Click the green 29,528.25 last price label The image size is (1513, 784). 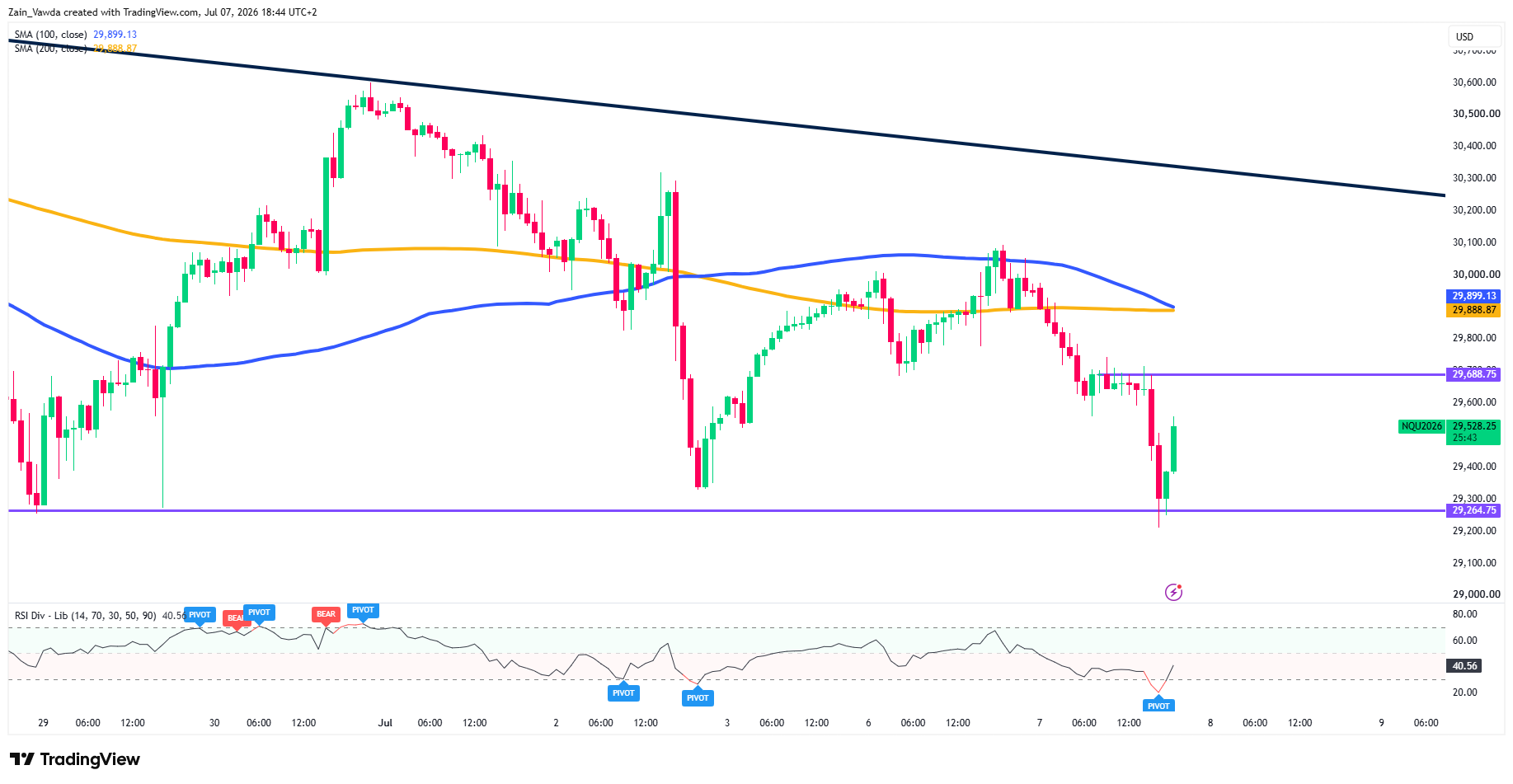pyautogui.click(x=1473, y=426)
